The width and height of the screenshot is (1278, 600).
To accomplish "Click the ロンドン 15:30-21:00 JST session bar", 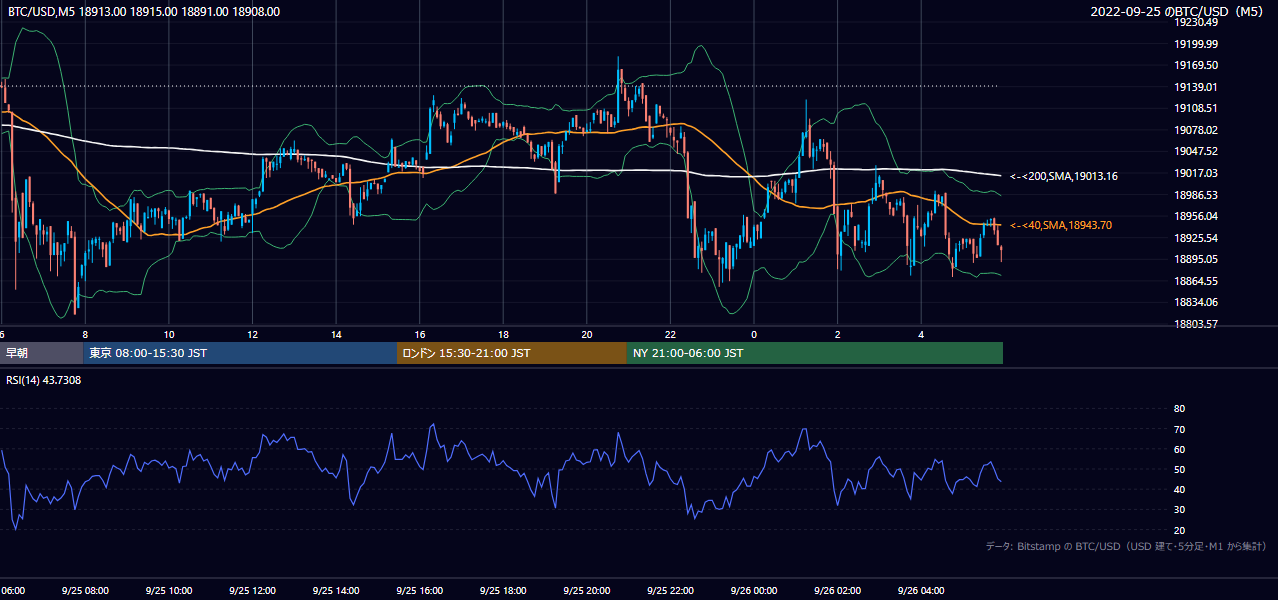I will [512, 353].
